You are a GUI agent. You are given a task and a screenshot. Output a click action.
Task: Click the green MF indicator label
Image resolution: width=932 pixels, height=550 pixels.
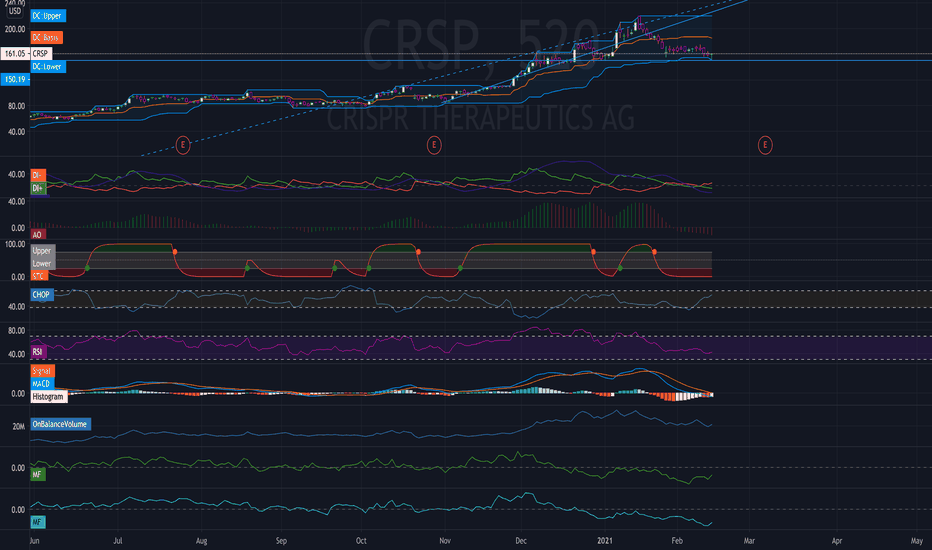click(x=37, y=474)
